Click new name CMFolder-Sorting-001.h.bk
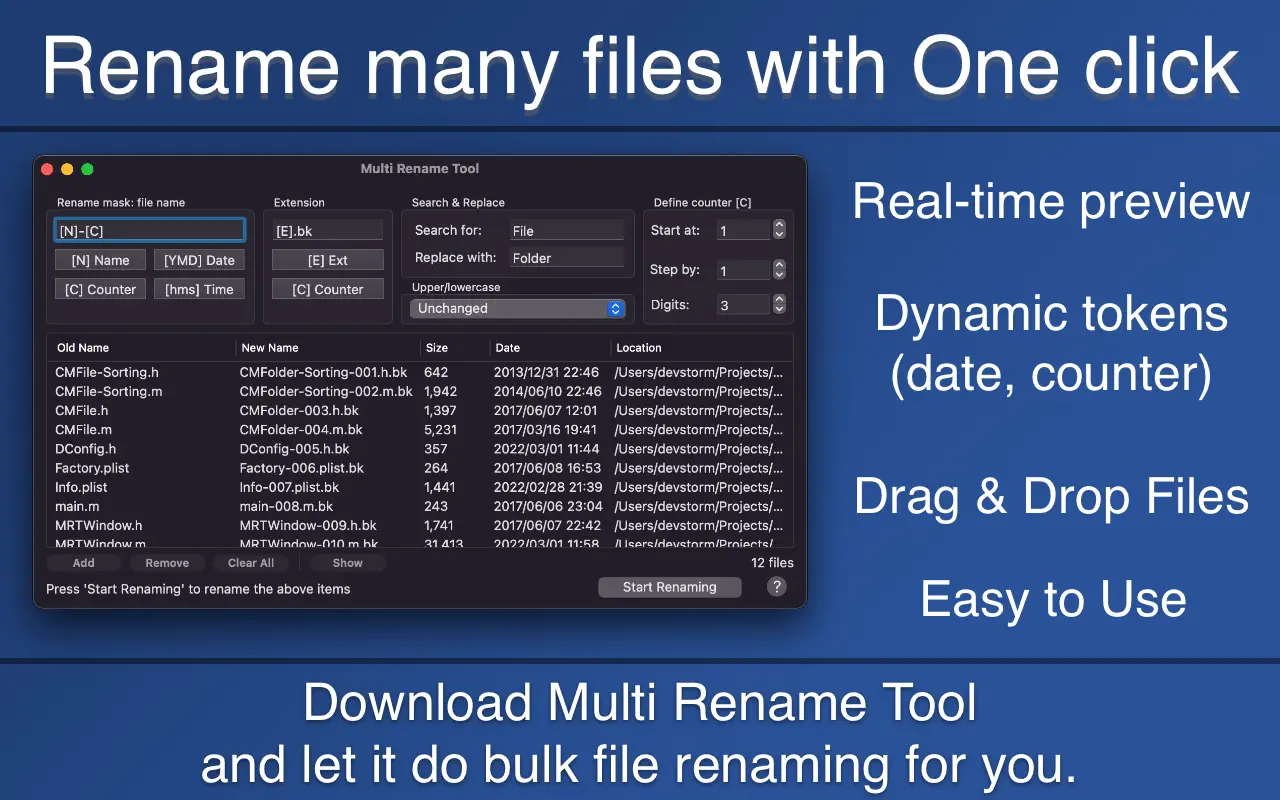Image resolution: width=1280 pixels, height=800 pixels. (323, 372)
